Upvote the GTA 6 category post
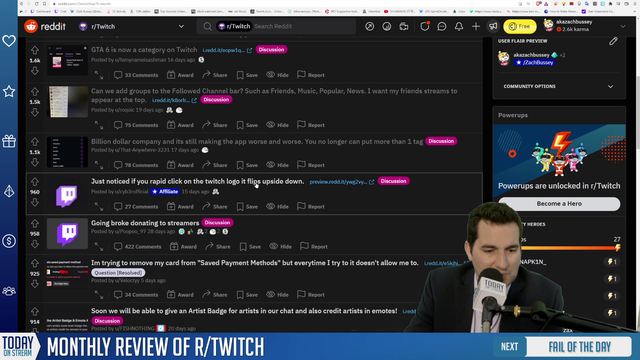This screenshot has width=640, height=360. pos(35,50)
